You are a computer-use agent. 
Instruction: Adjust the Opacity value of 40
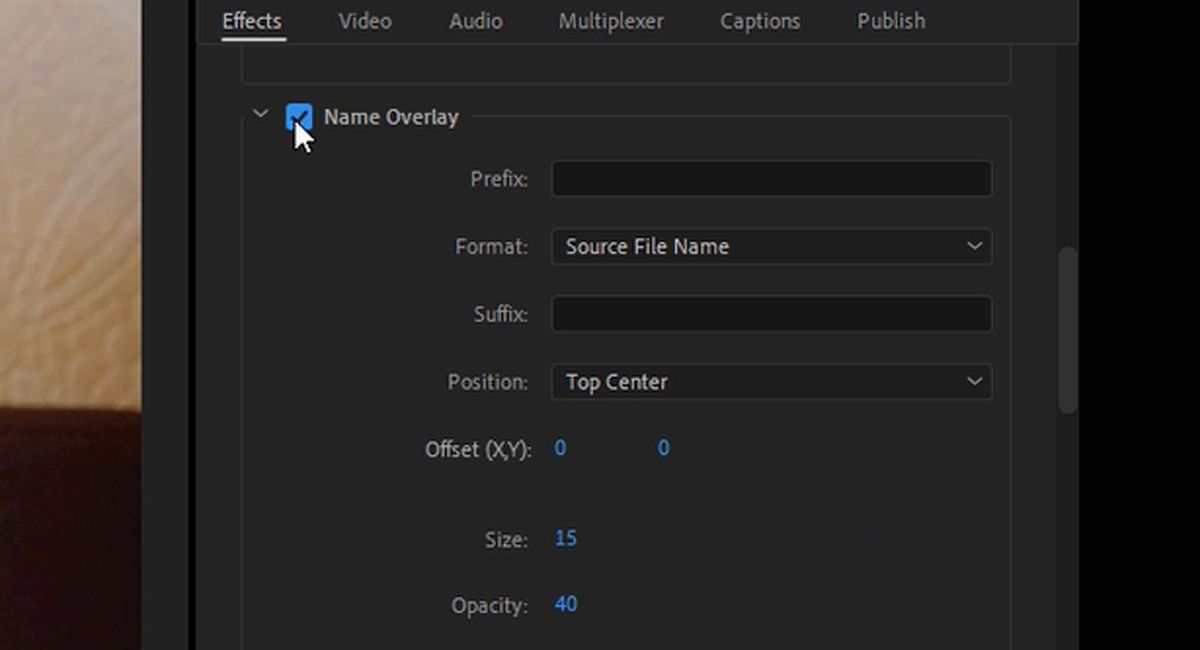(566, 604)
